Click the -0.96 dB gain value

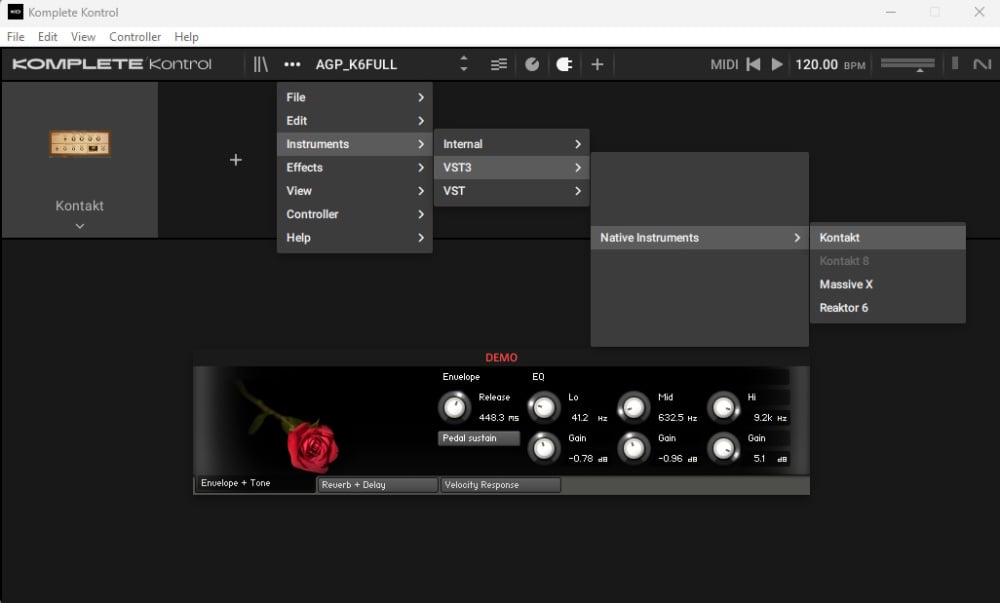[677, 458]
